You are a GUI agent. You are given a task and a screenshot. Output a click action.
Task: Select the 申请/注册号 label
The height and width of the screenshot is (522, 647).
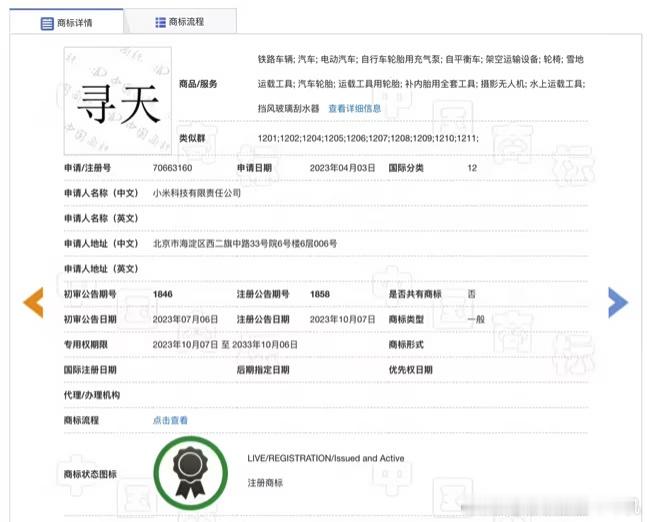coord(87,168)
